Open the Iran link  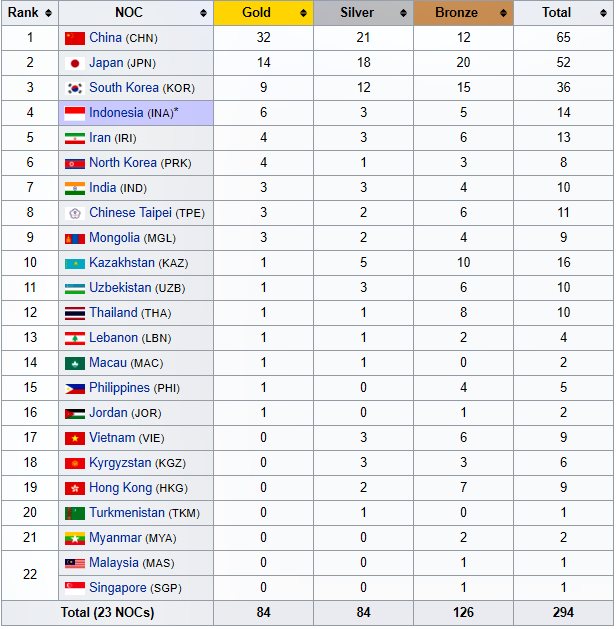tap(100, 138)
